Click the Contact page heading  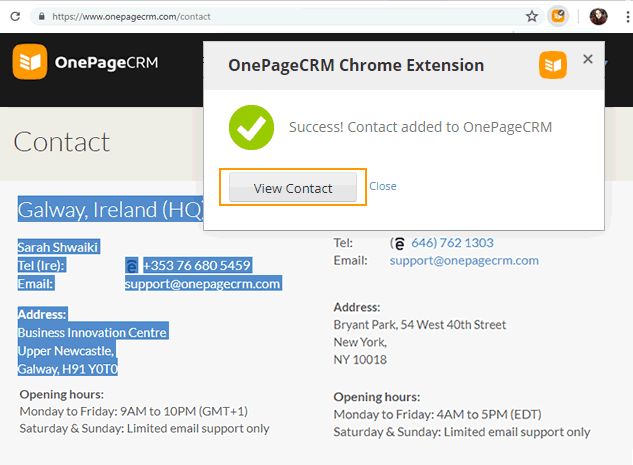pyautogui.click(x=61, y=142)
